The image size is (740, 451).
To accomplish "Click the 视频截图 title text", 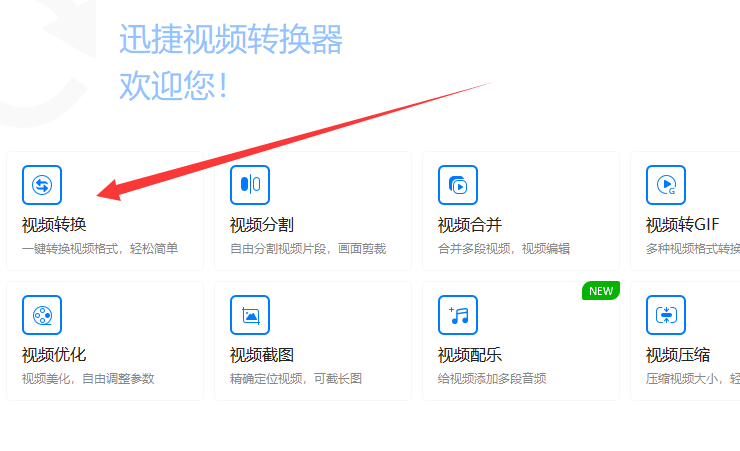I will pos(262,355).
